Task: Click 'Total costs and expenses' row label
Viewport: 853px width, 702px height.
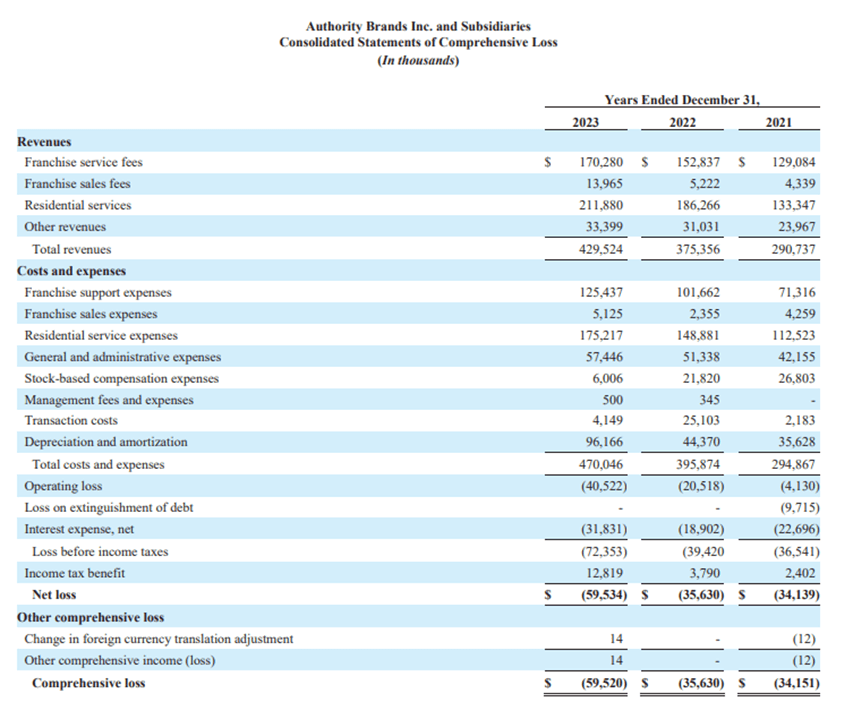Action: point(98,465)
